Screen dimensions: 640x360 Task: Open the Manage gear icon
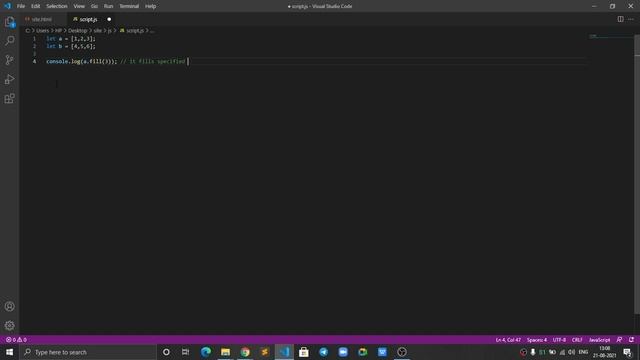(9, 325)
